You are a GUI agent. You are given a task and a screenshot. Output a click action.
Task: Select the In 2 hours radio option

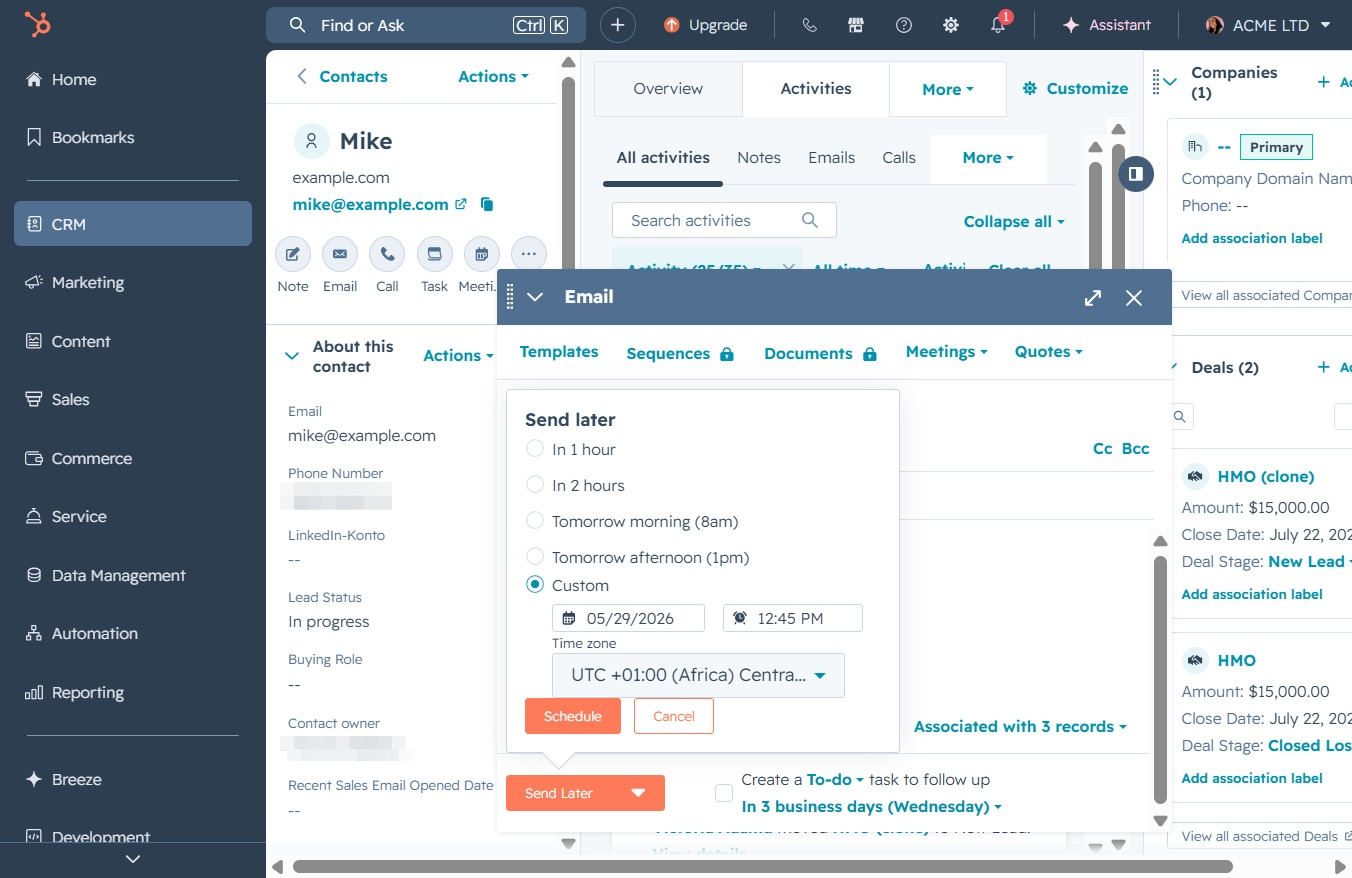(x=535, y=485)
